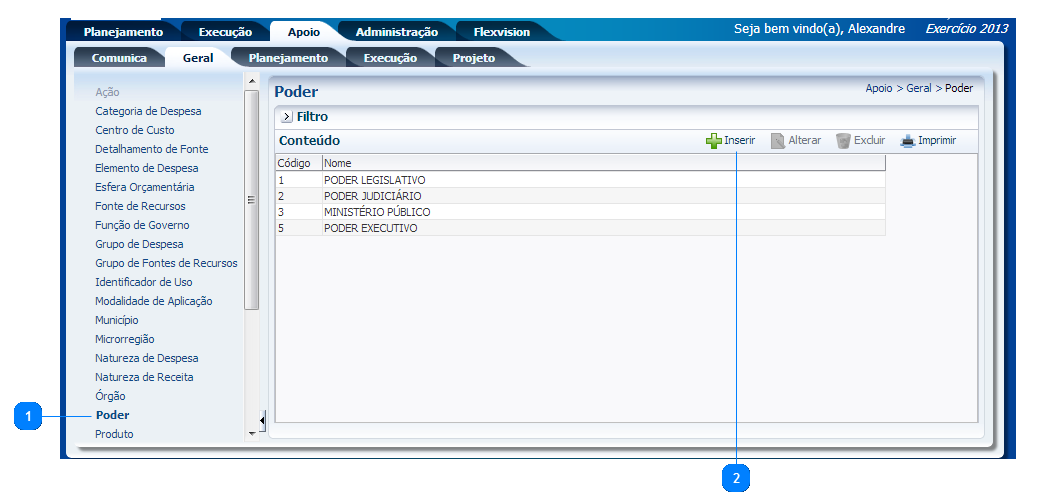The width and height of the screenshot is (1054, 502).
Task: Open the Flexvision tab
Action: pyautogui.click(x=501, y=32)
